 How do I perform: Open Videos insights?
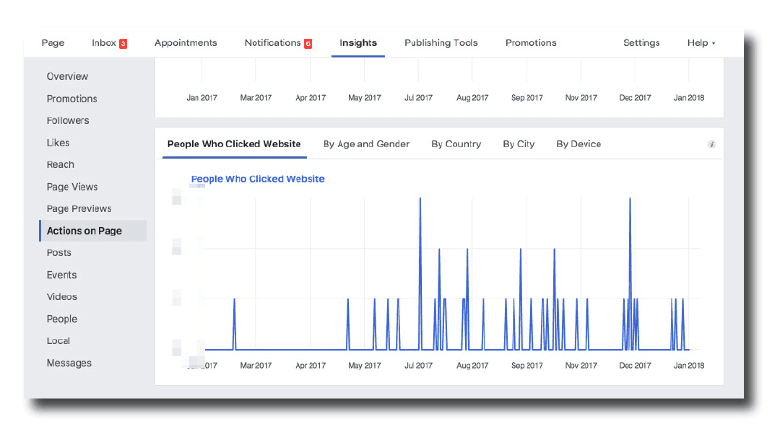click(62, 297)
